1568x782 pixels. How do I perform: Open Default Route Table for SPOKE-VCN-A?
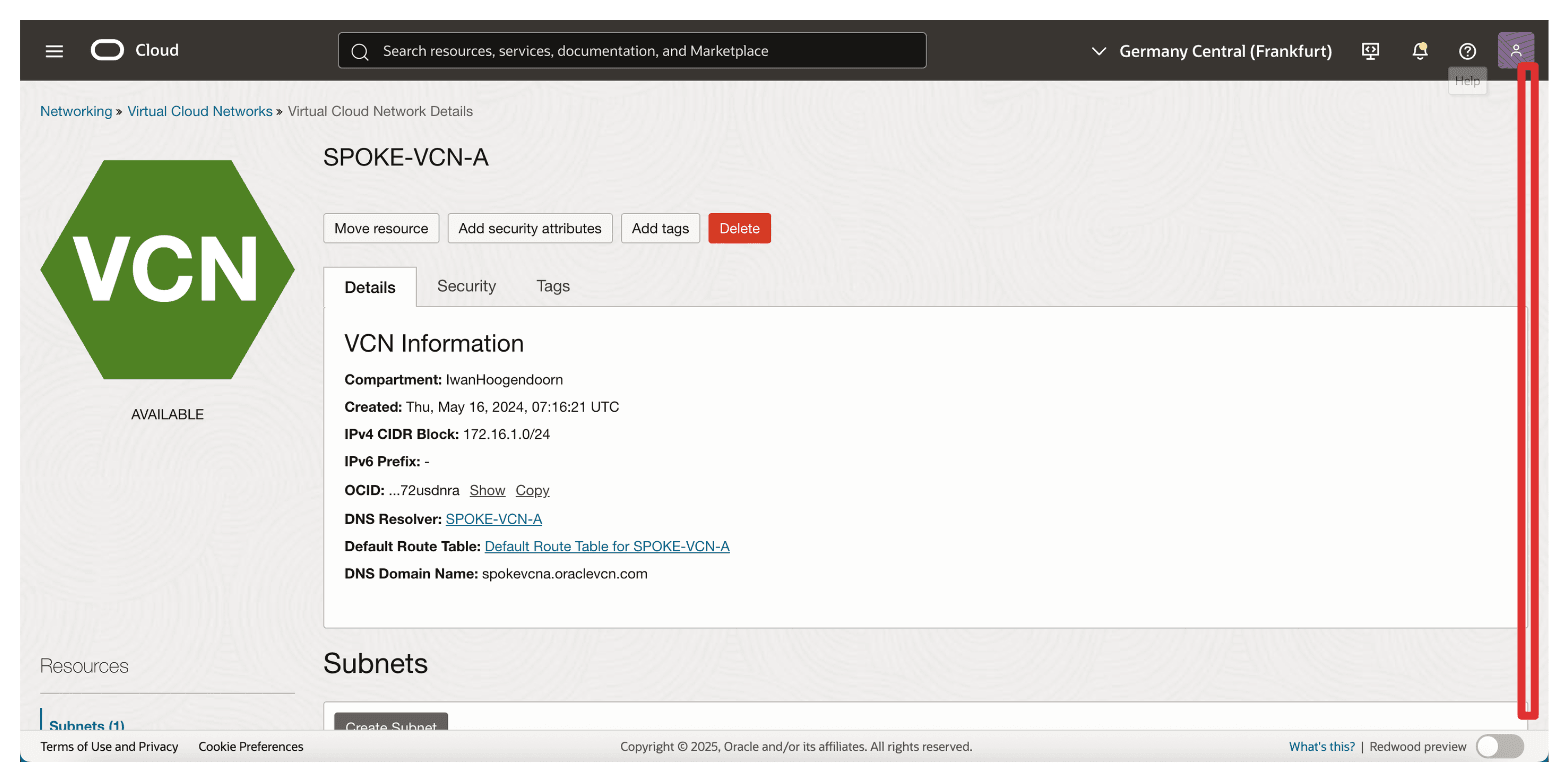coord(607,546)
